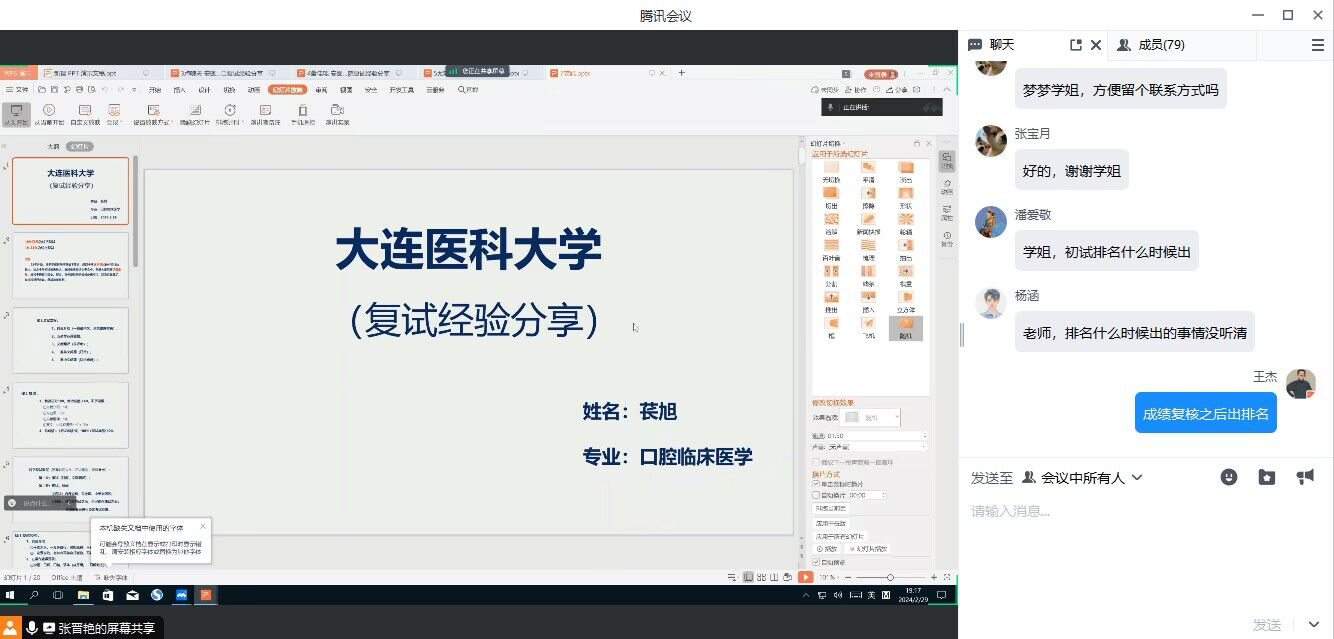1334x639 pixels.
Task: Click the 发送 send button
Action: pos(1267,625)
